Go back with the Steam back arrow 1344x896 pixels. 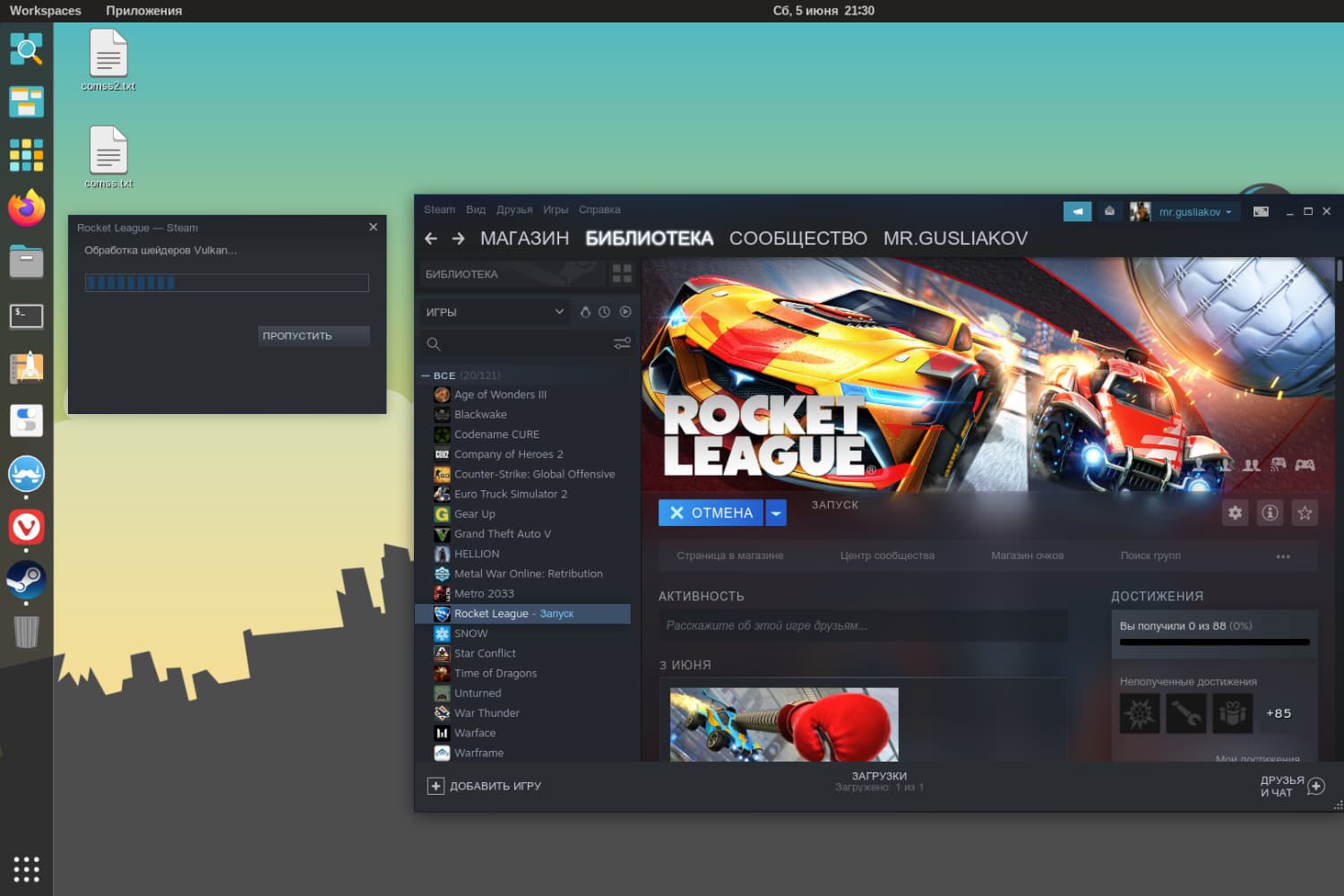coord(431,238)
